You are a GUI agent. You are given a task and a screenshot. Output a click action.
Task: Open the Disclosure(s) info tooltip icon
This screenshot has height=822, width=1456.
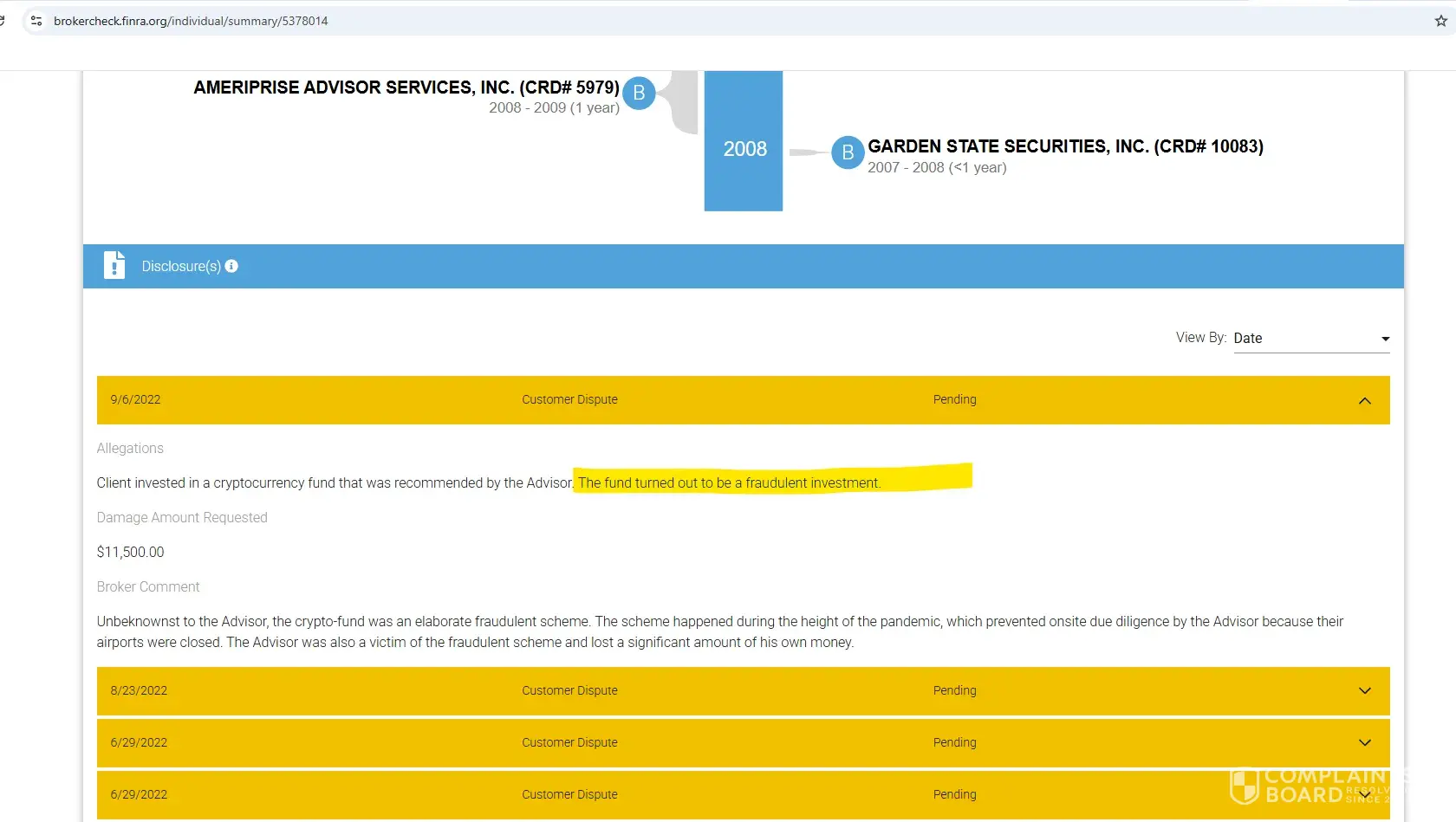(x=231, y=266)
